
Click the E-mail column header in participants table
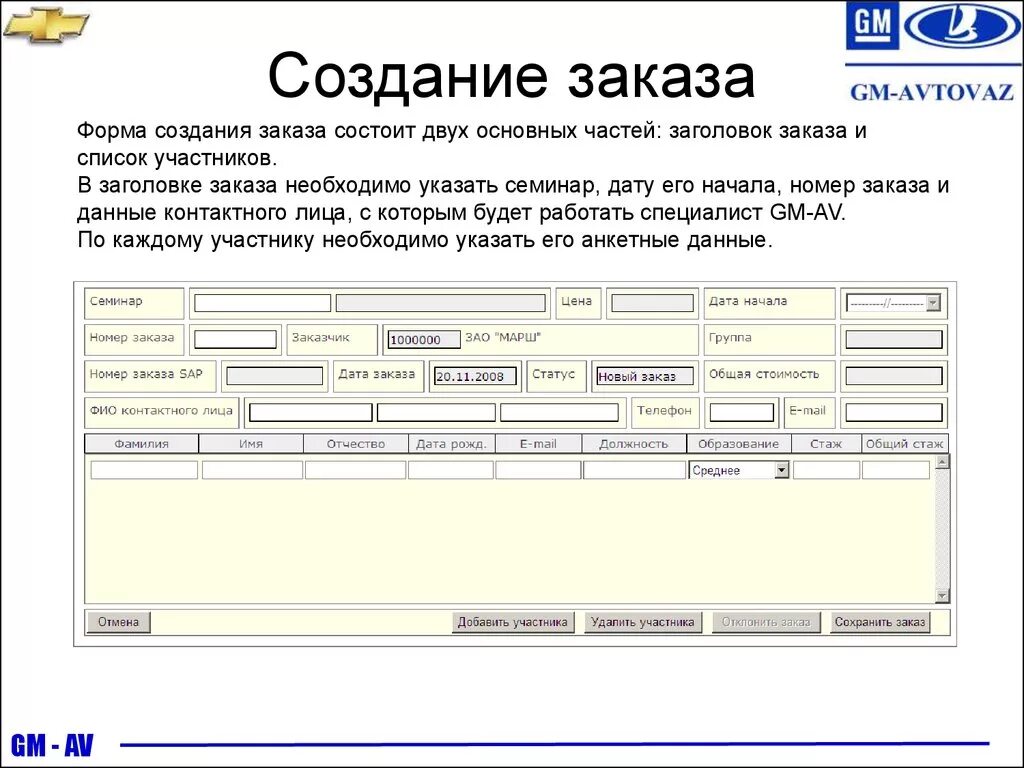click(x=538, y=444)
